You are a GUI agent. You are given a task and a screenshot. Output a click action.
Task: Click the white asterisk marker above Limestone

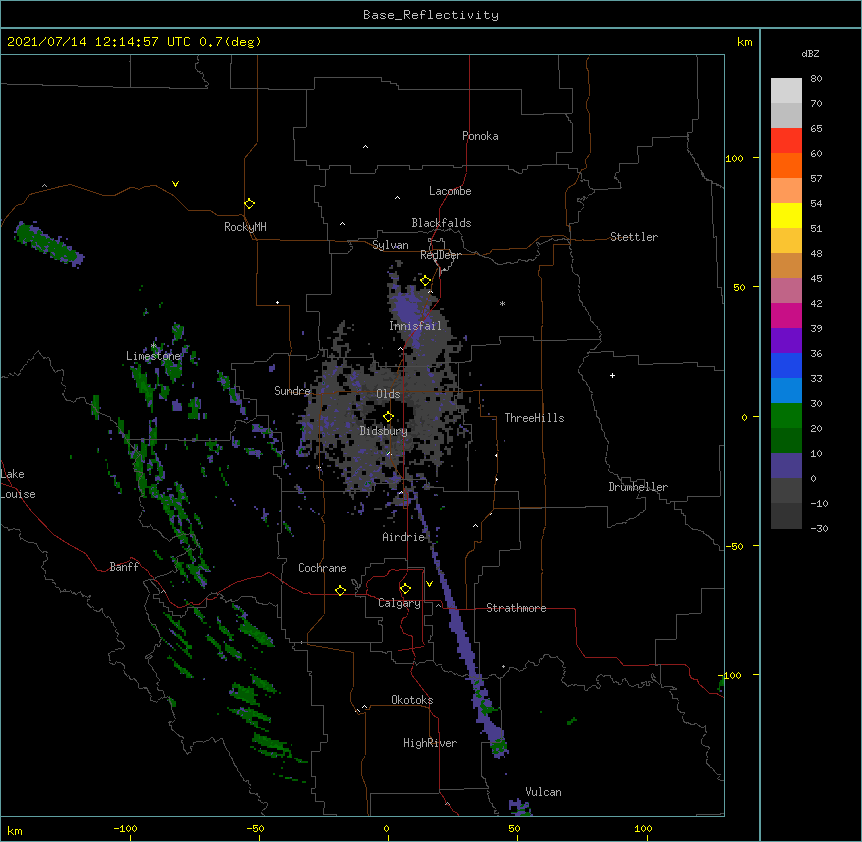pyautogui.click(x=153, y=346)
